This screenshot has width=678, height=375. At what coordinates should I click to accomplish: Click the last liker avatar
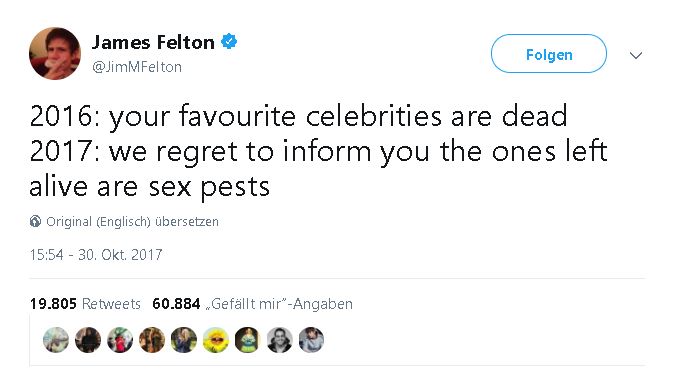click(311, 340)
